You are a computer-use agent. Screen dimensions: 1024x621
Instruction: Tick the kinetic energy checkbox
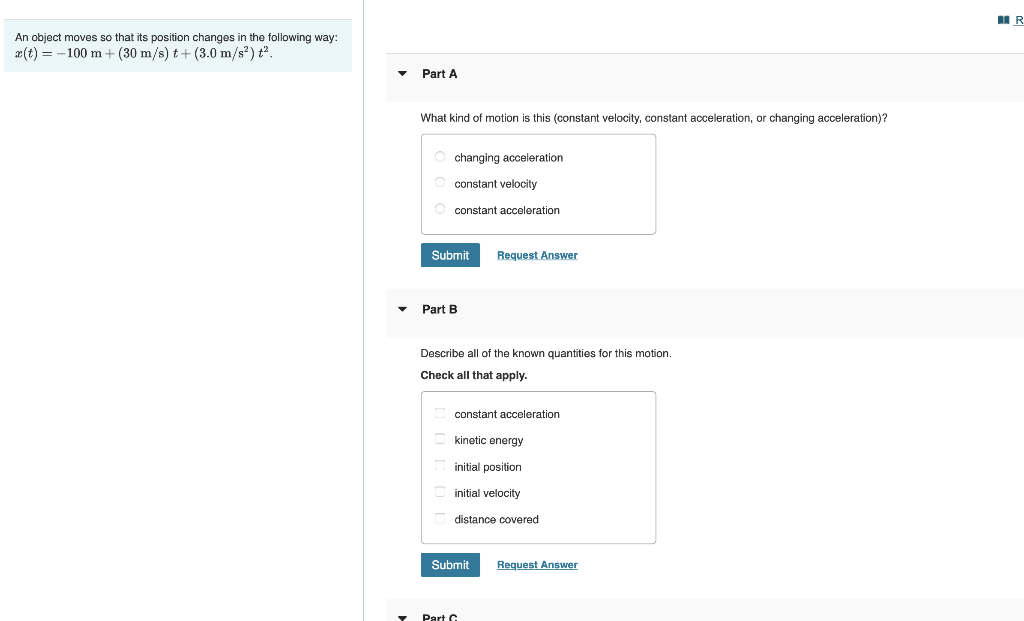pos(440,439)
